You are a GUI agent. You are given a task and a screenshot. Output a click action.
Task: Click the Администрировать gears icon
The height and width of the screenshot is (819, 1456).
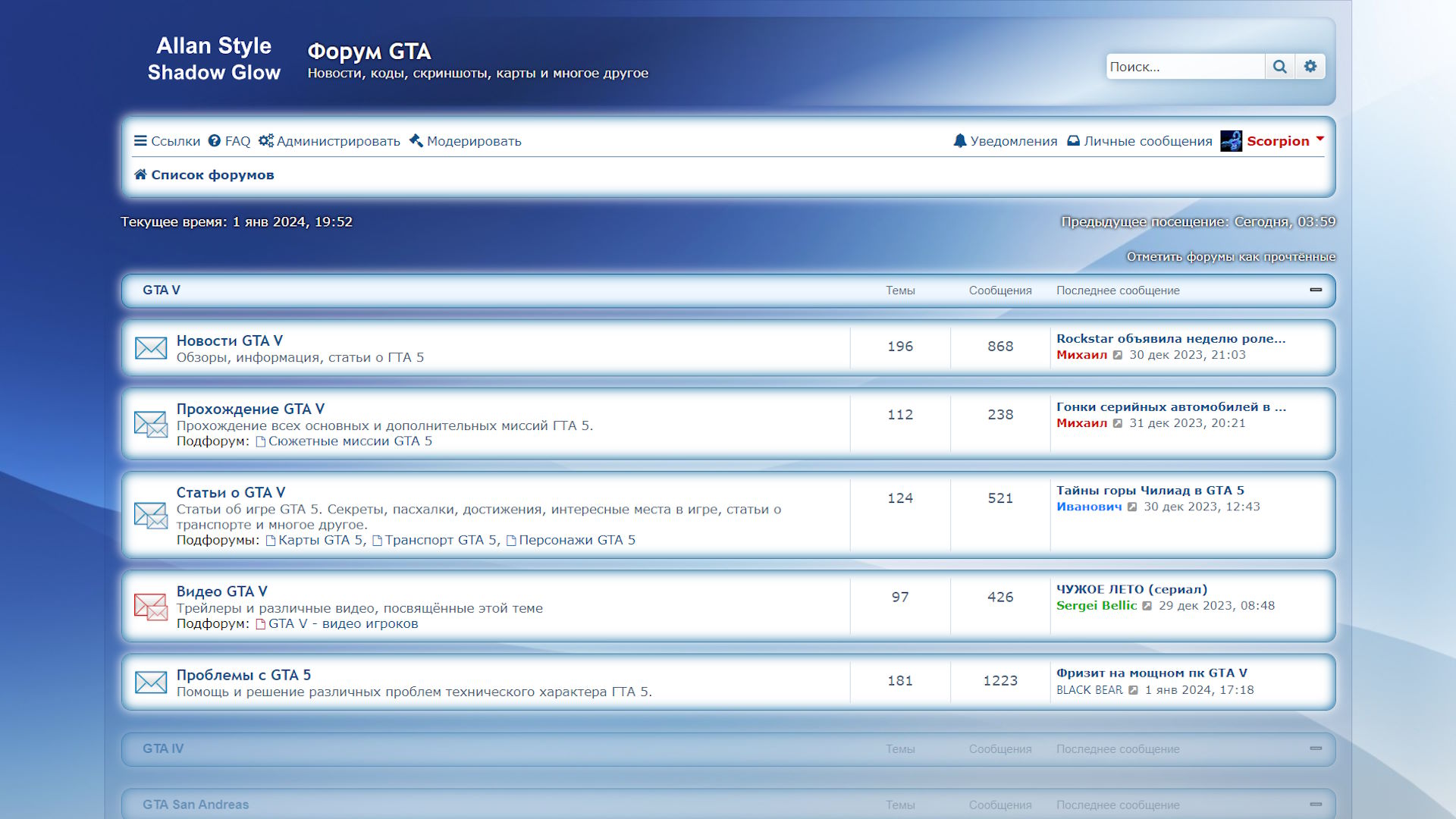266,141
